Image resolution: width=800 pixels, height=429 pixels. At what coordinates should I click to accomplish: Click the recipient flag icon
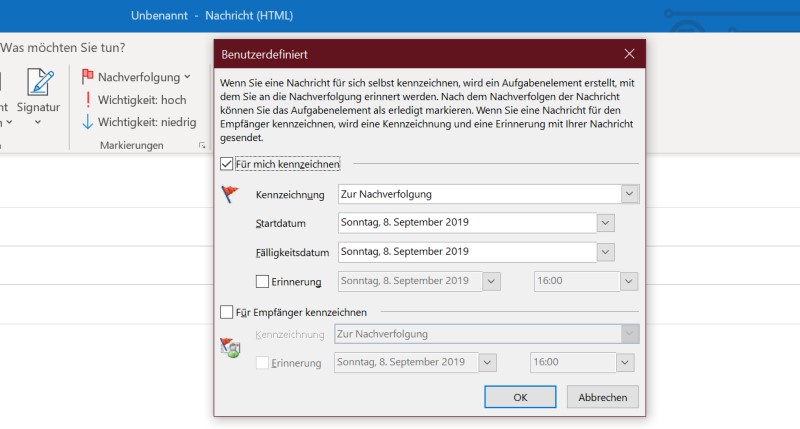click(230, 347)
